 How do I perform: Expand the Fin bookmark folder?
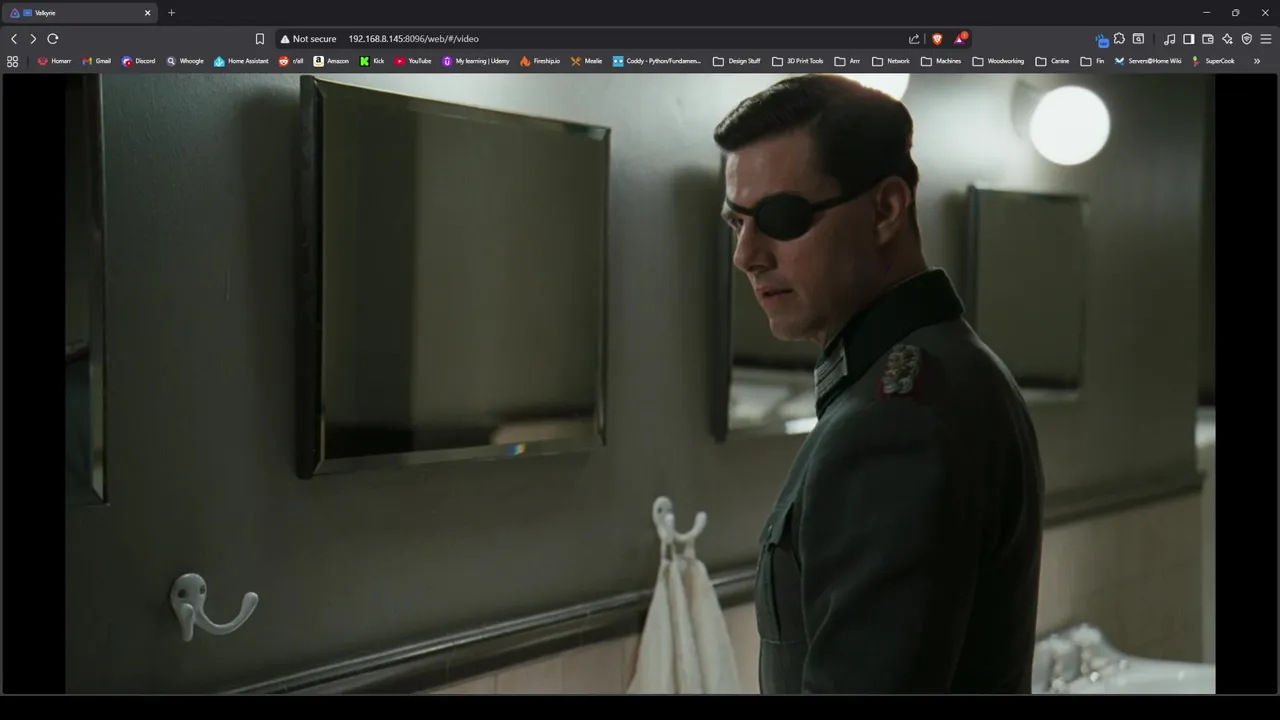click(x=1092, y=61)
